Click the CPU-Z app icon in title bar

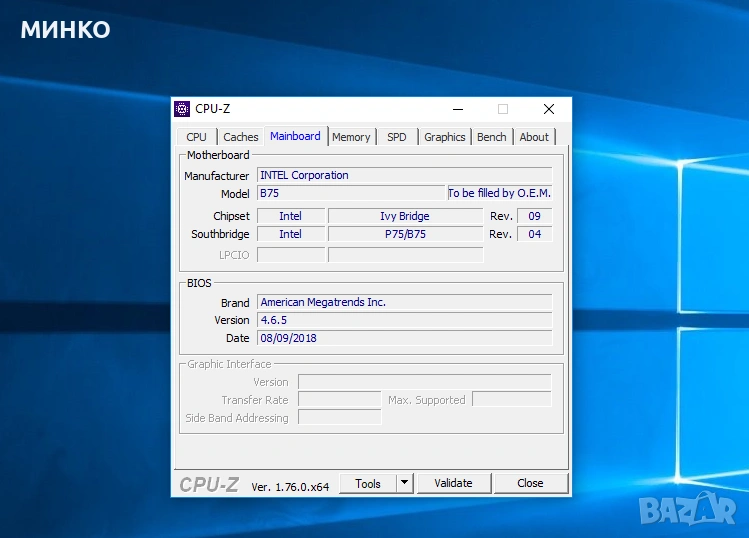tap(182, 109)
